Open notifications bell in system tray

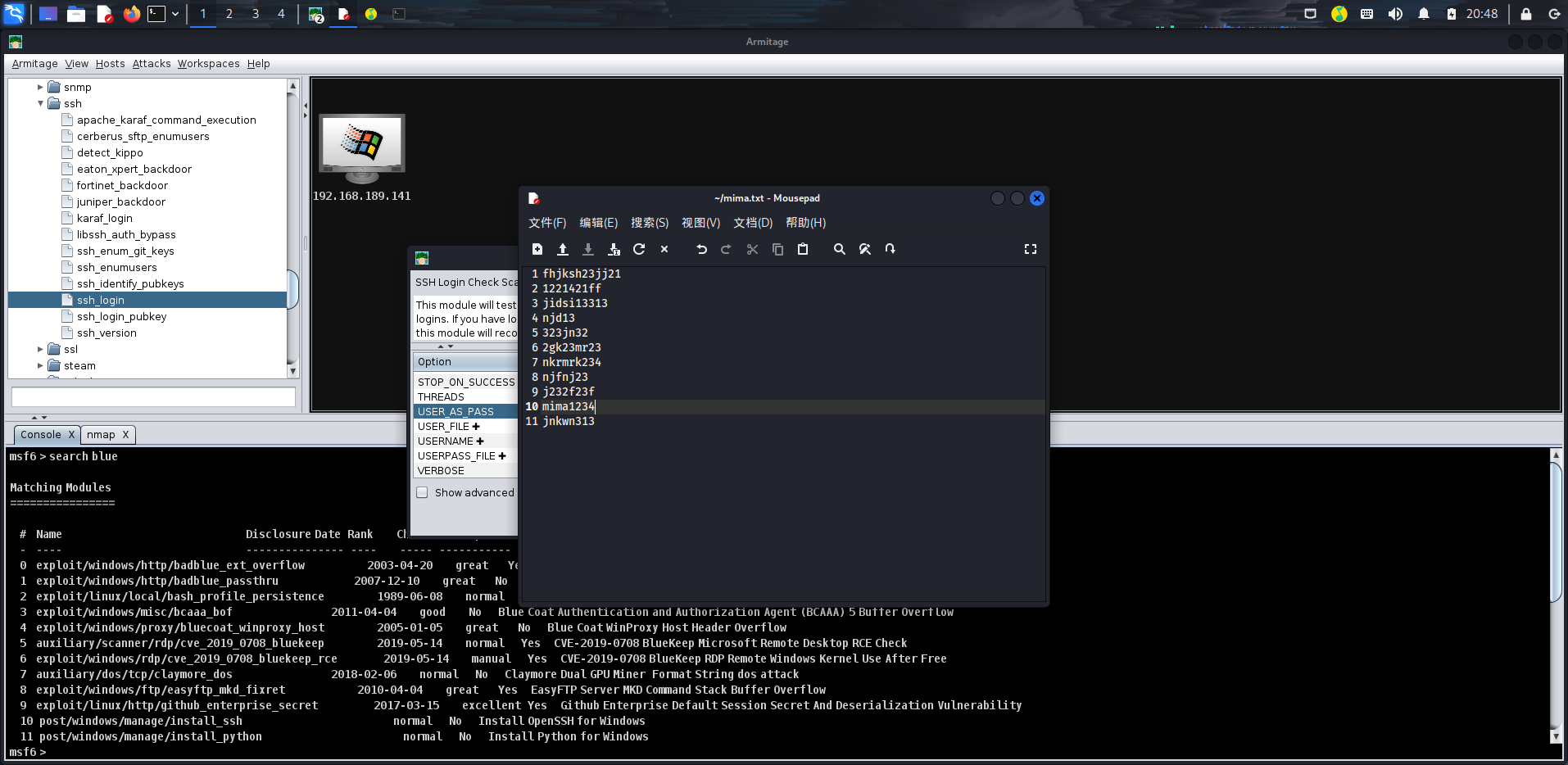(1424, 14)
